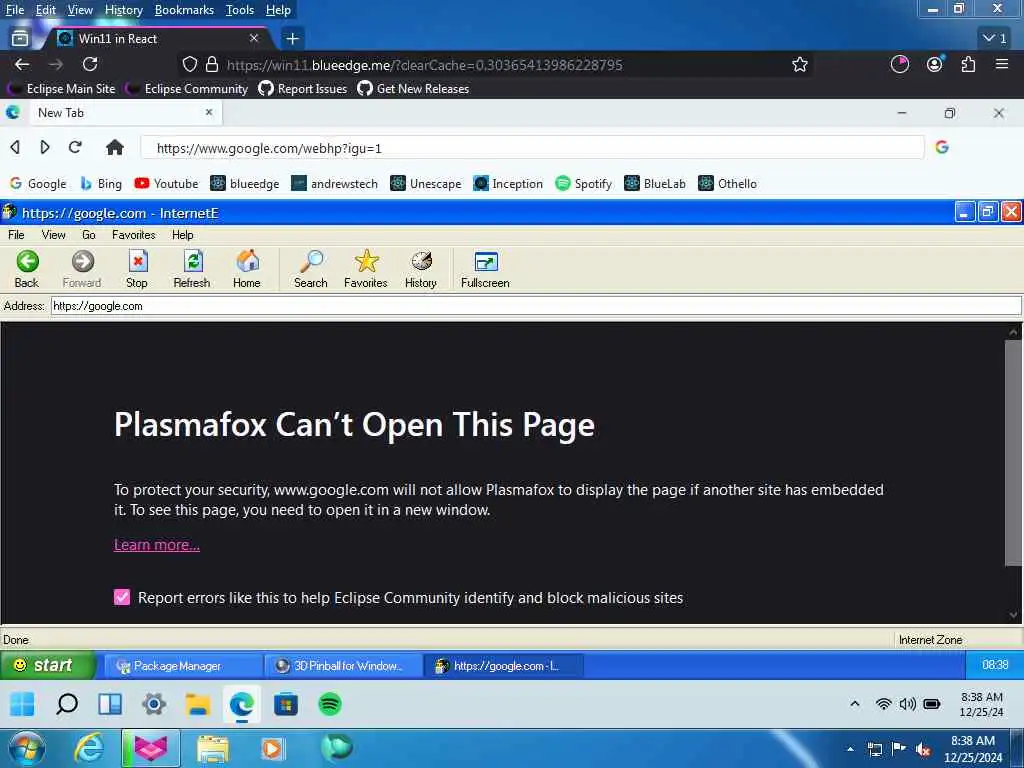Open Internet Explorer on Windows 7 taskbar
The height and width of the screenshot is (768, 1024).
pos(88,748)
